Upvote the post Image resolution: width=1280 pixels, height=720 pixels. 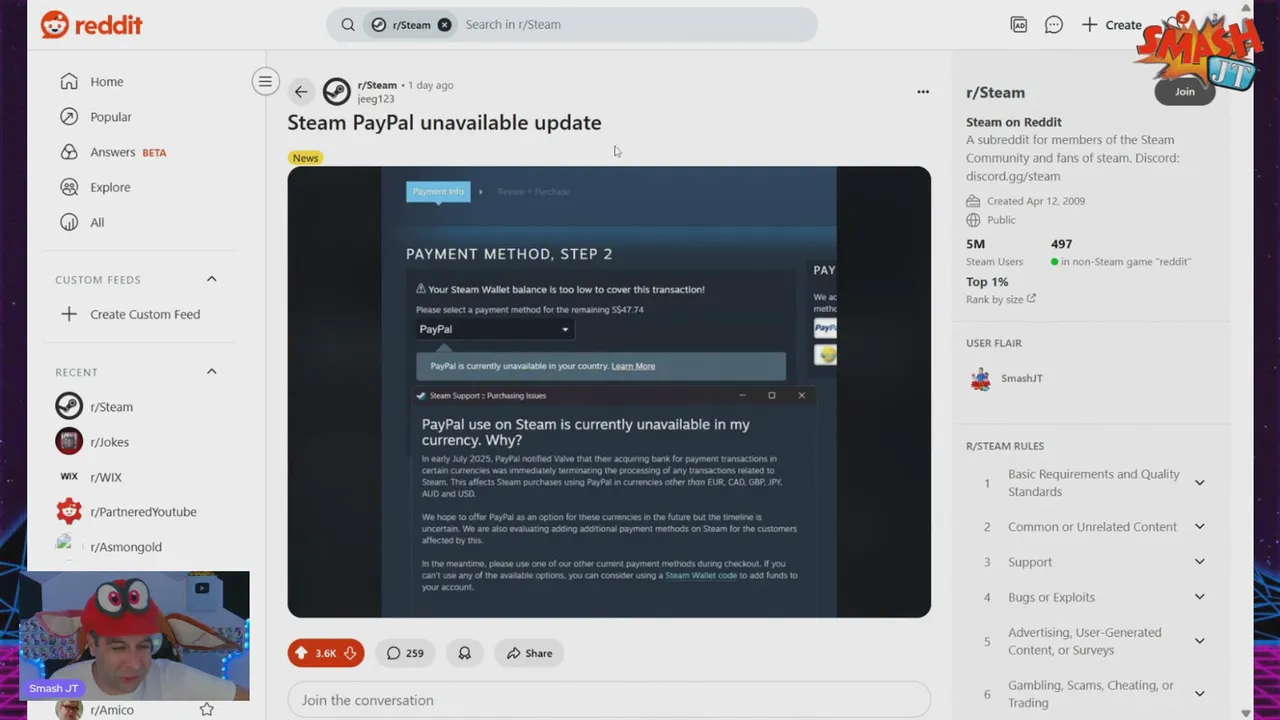pyautogui.click(x=301, y=653)
